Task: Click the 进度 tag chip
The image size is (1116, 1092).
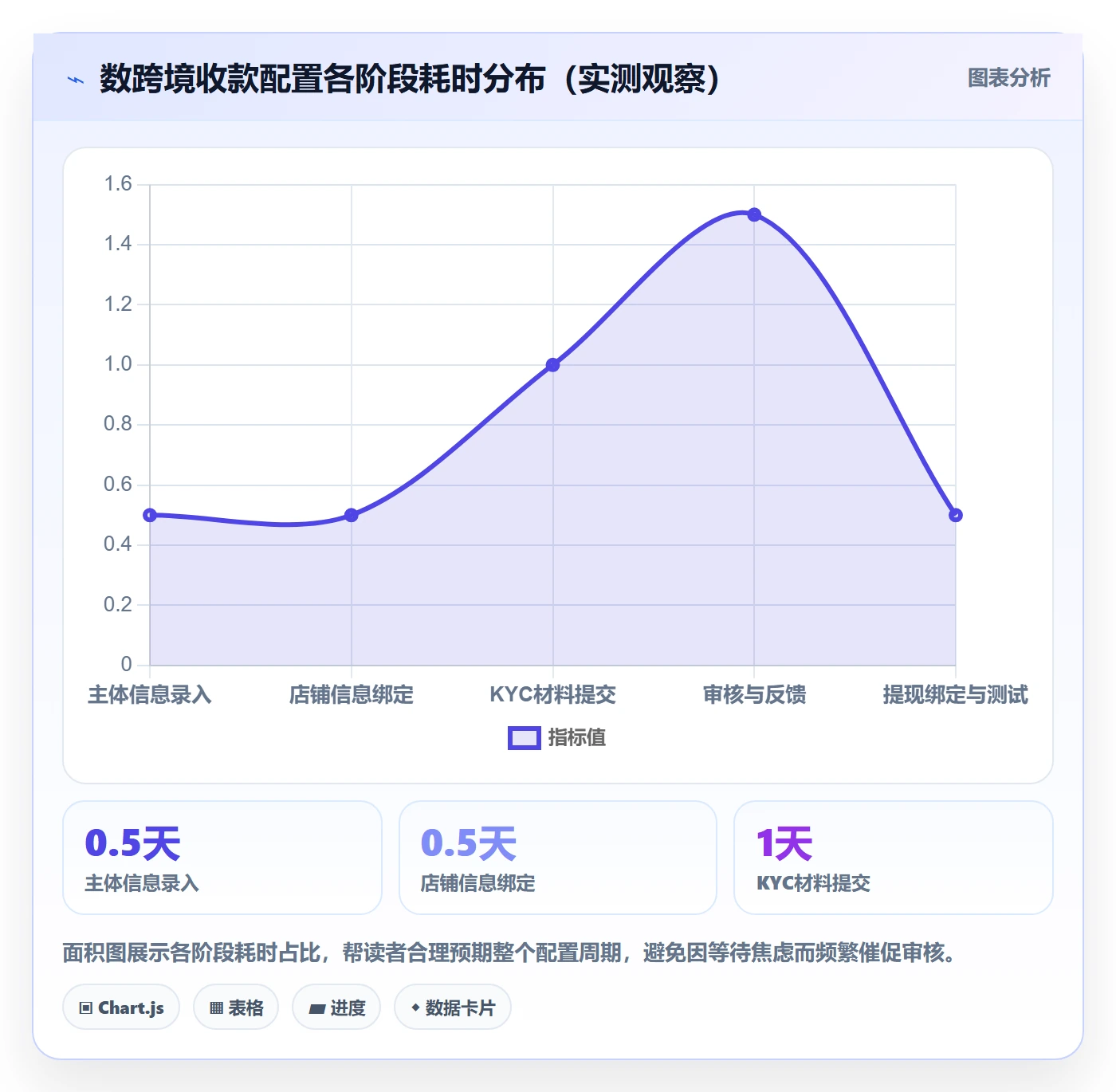Action: click(x=336, y=1008)
